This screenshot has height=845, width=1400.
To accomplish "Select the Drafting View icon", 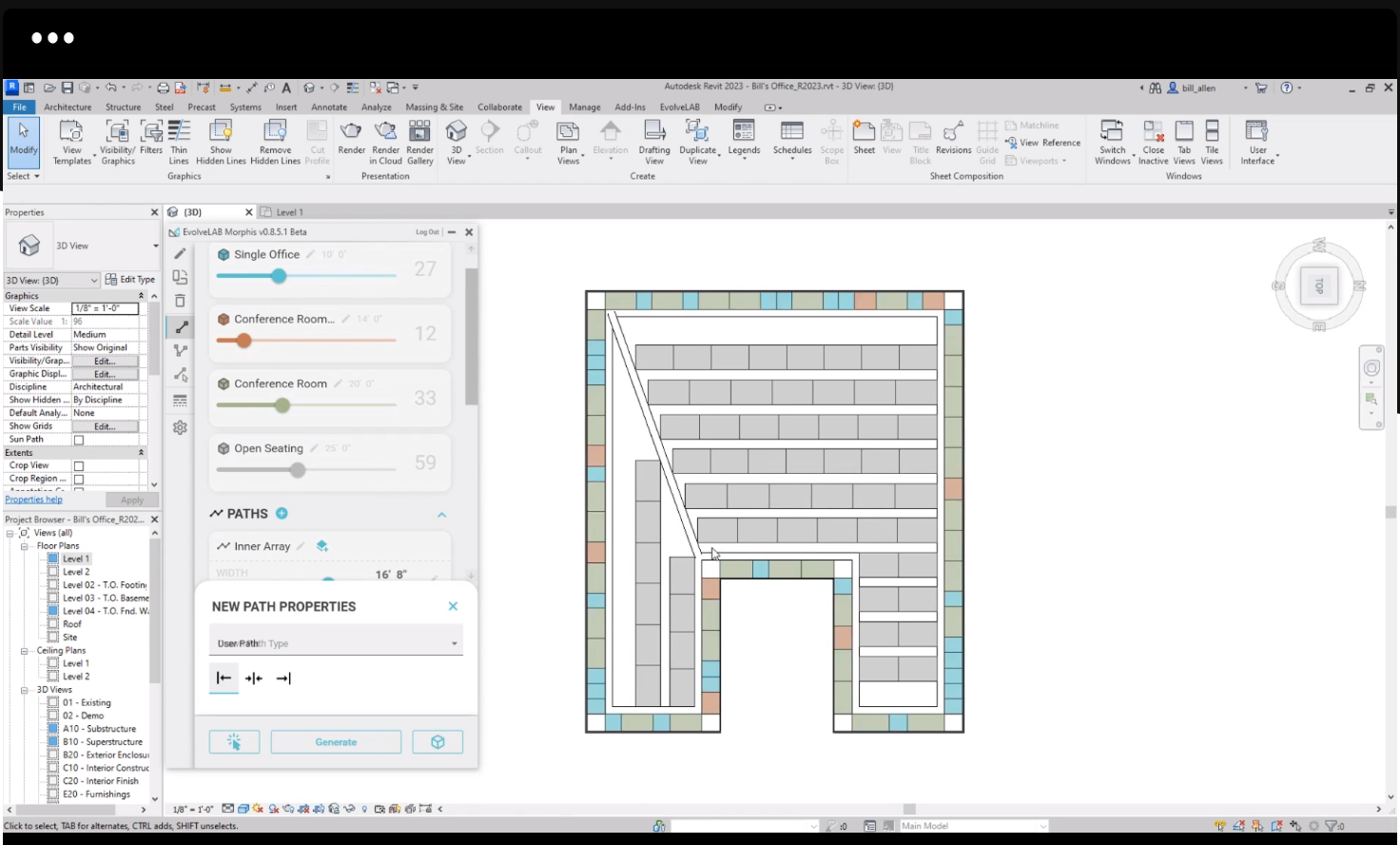I will coord(653,132).
